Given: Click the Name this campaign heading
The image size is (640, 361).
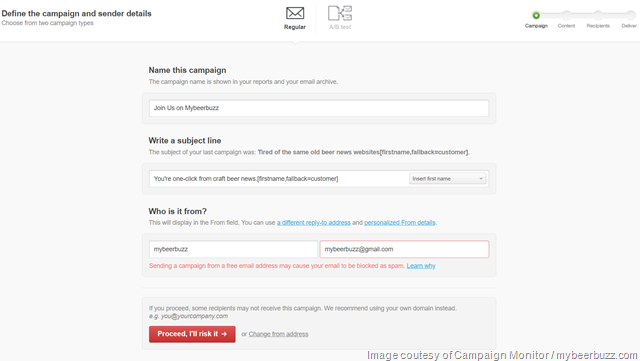Looking at the screenshot, I should click(x=187, y=70).
